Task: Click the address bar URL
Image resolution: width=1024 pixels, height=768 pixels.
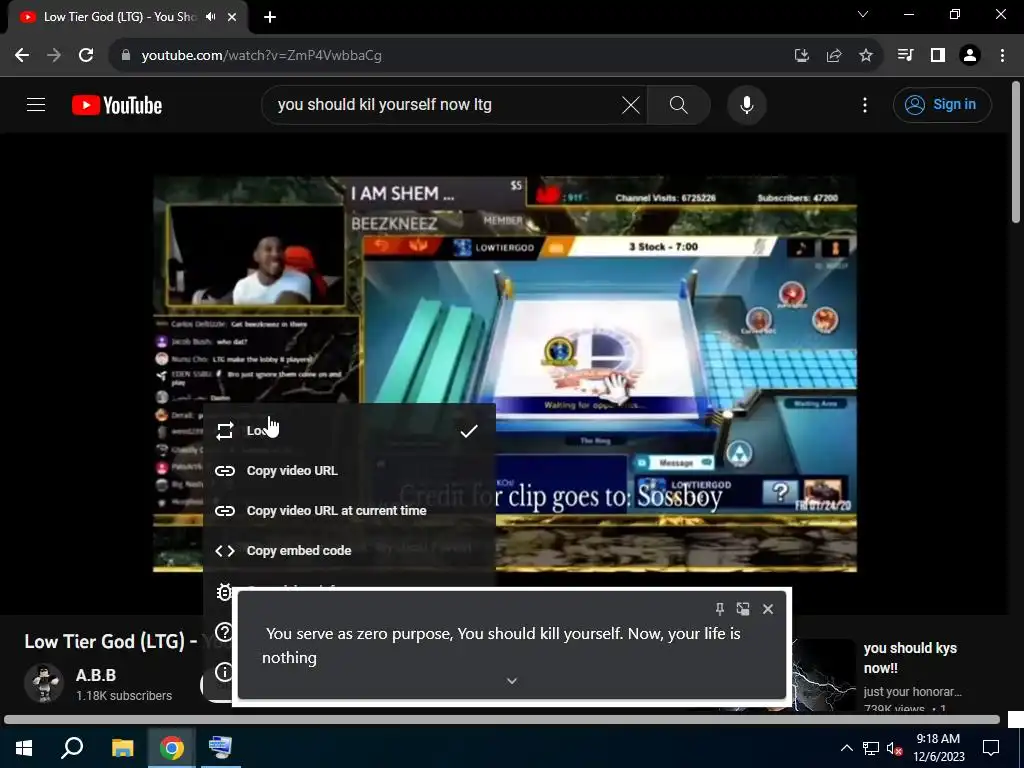Action: (261, 56)
